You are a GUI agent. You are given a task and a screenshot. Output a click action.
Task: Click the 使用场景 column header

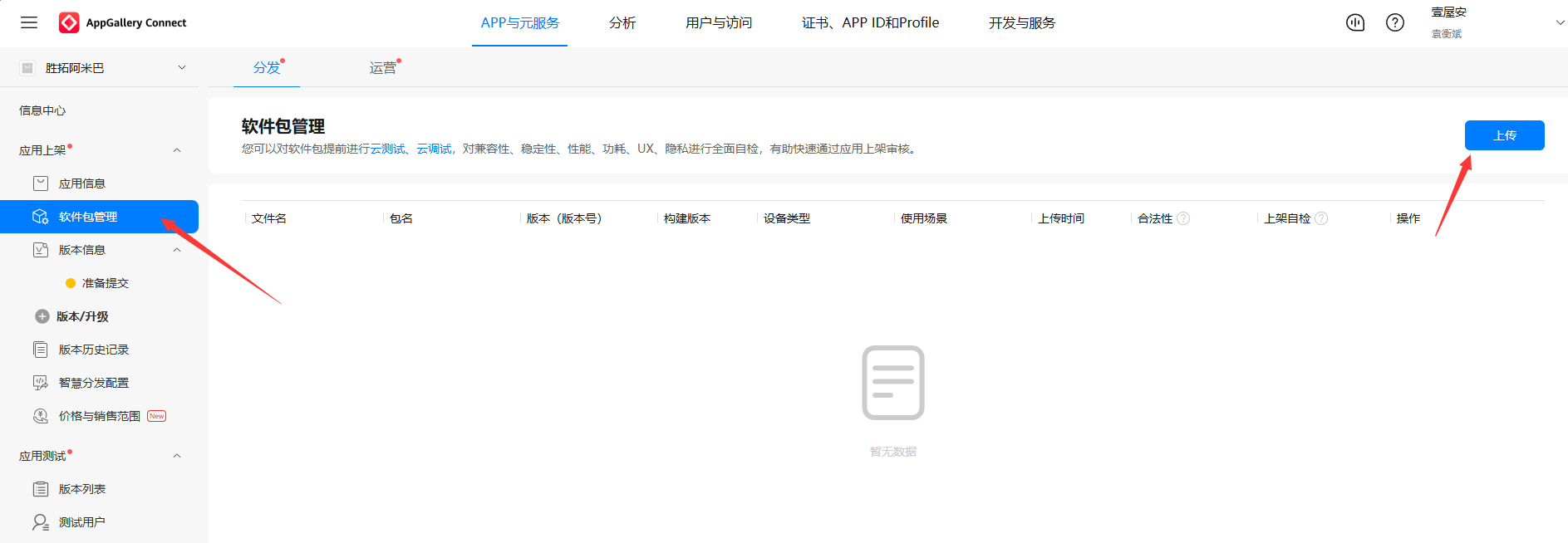click(x=924, y=218)
